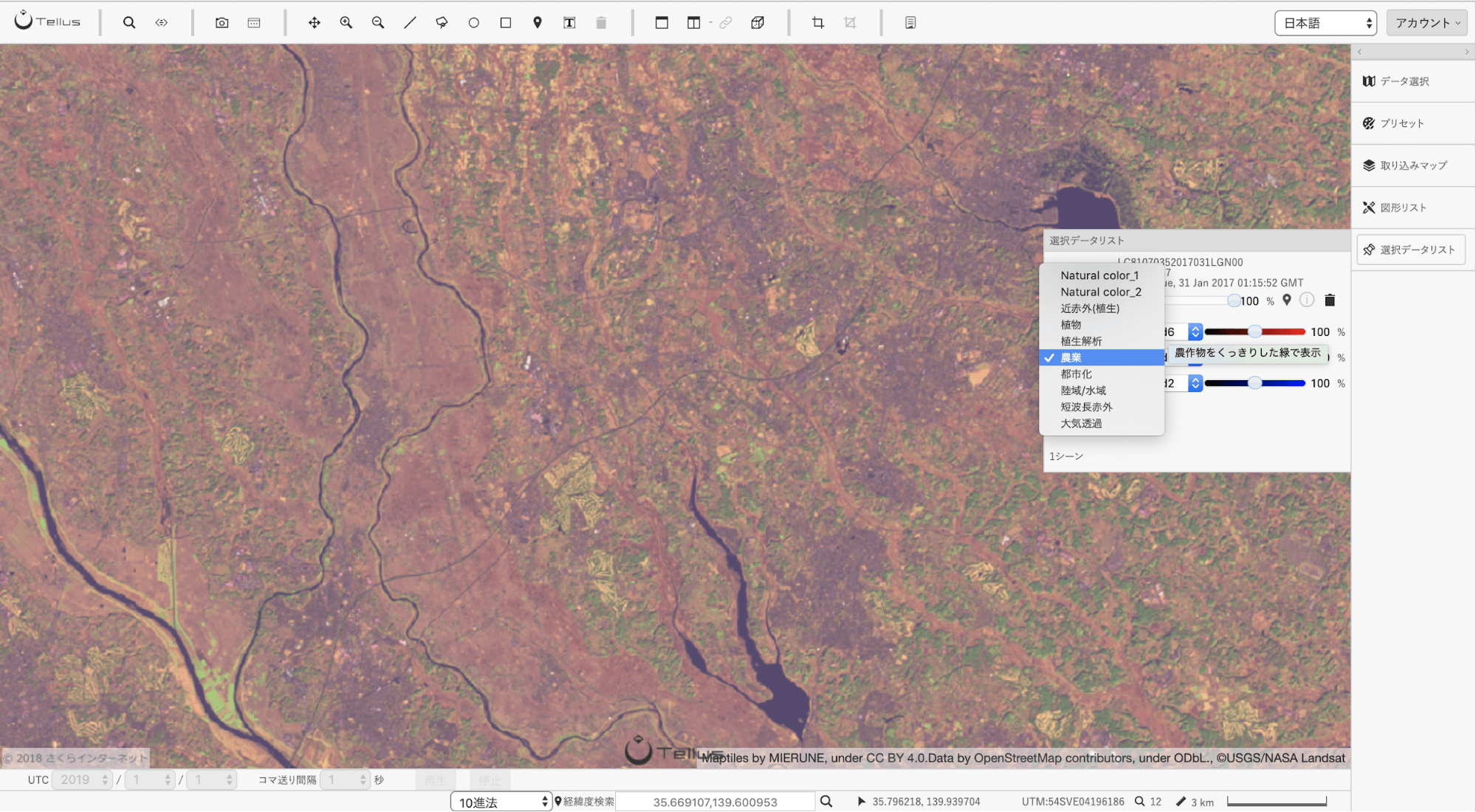Pick the map pin marker tool

pyautogui.click(x=538, y=23)
